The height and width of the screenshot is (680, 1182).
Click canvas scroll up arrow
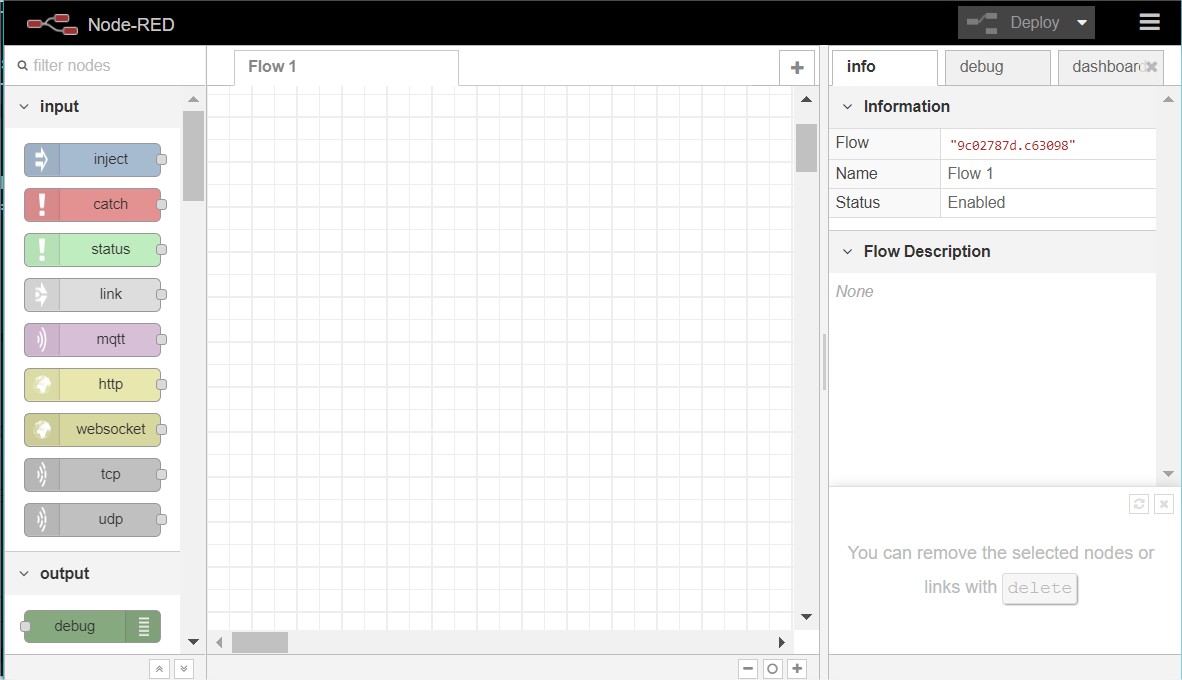point(806,100)
